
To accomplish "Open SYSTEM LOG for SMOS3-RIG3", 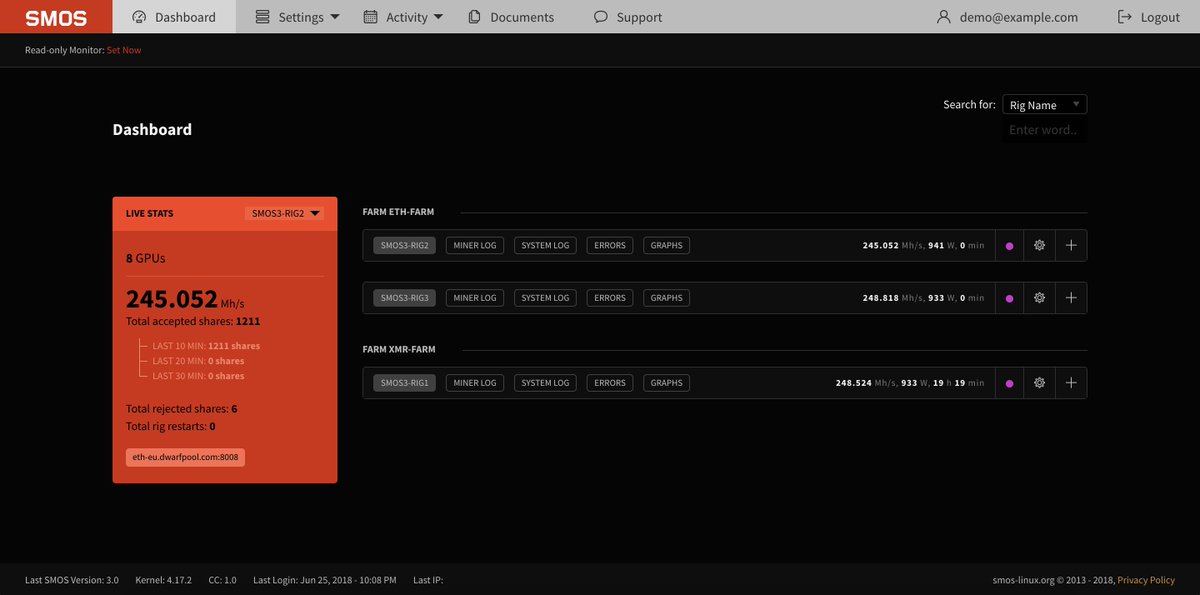I will pyautogui.click(x=544, y=297).
